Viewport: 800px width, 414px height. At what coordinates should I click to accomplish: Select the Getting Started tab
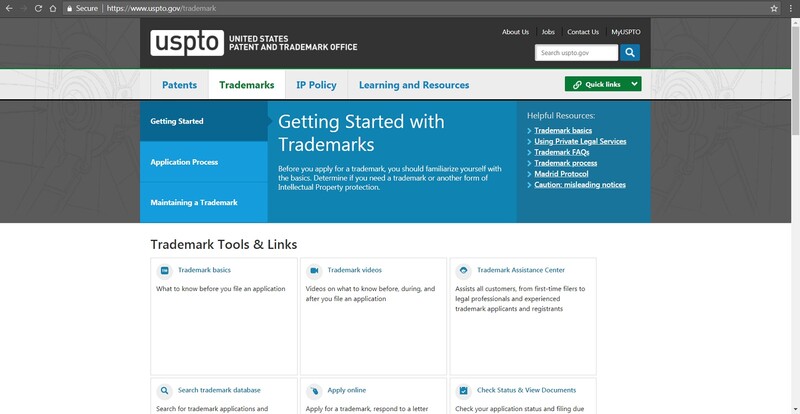point(204,121)
